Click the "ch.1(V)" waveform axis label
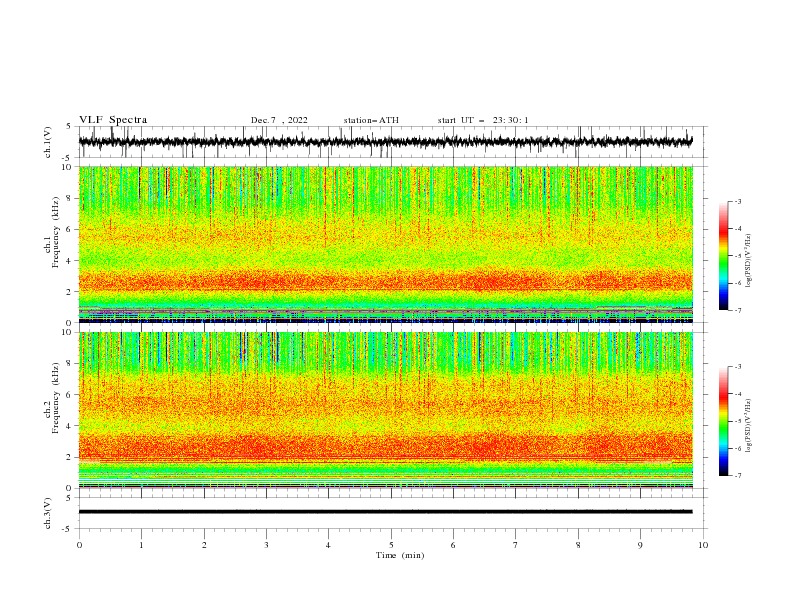This screenshot has height=612, width=792. (48, 142)
